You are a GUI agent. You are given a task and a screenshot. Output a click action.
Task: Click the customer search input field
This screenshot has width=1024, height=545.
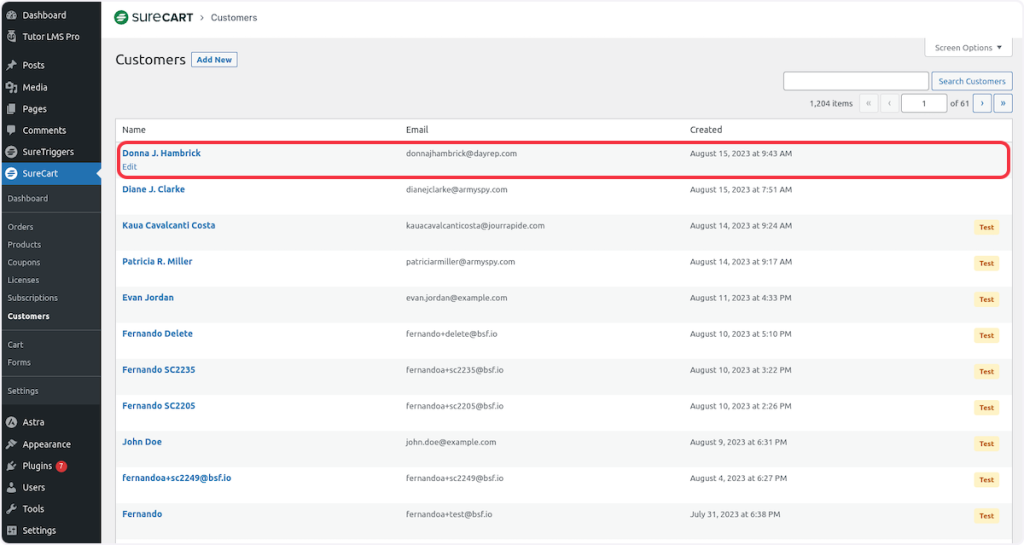click(x=855, y=81)
